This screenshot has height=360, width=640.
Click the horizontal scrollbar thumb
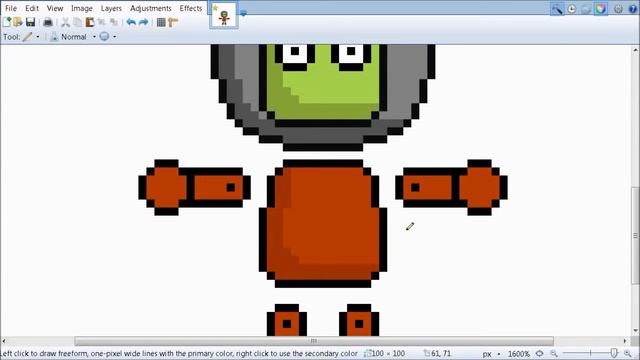click(313, 341)
